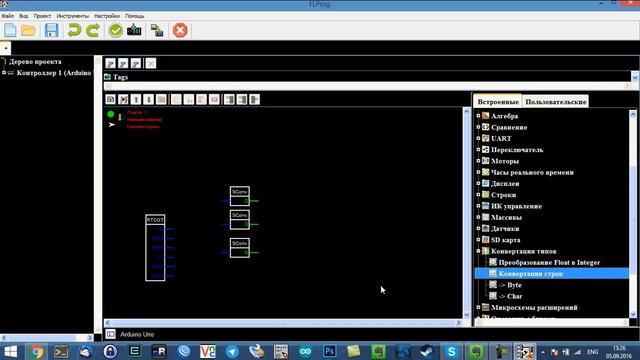The image size is (640, 360).
Task: Select the -> Byte conversion block
Action: (x=510, y=285)
